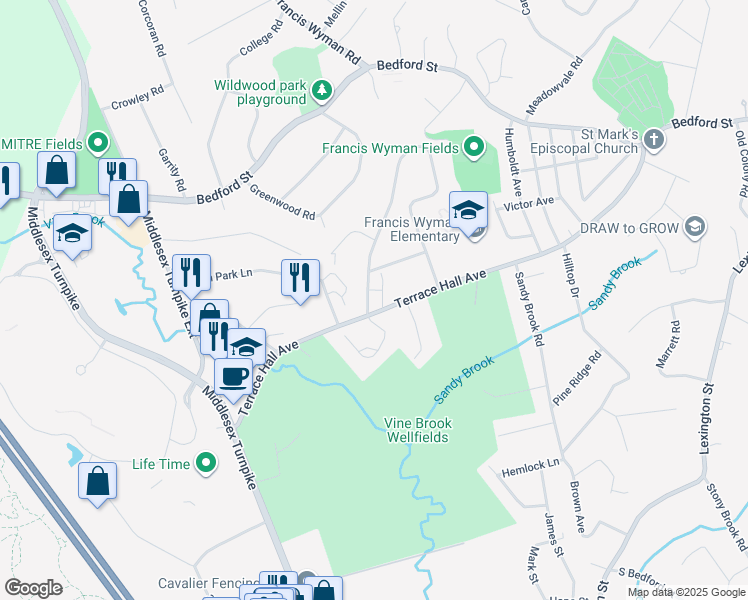Open the graduation cap marker above the coffee cup

click(246, 346)
